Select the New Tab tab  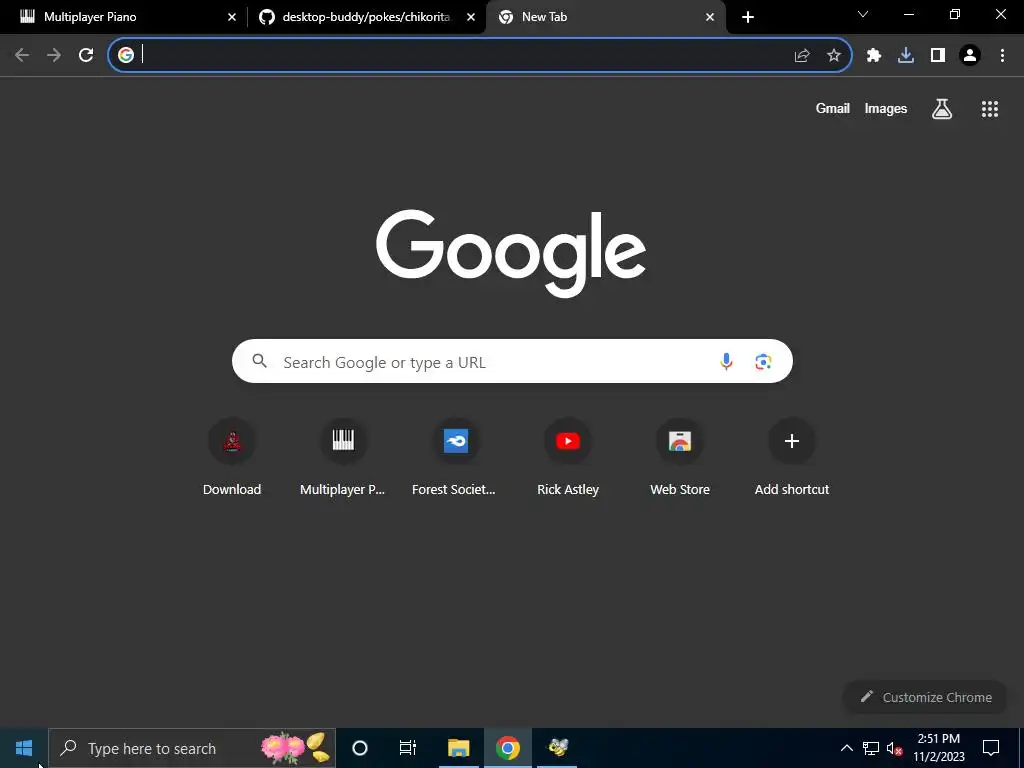[605, 17]
